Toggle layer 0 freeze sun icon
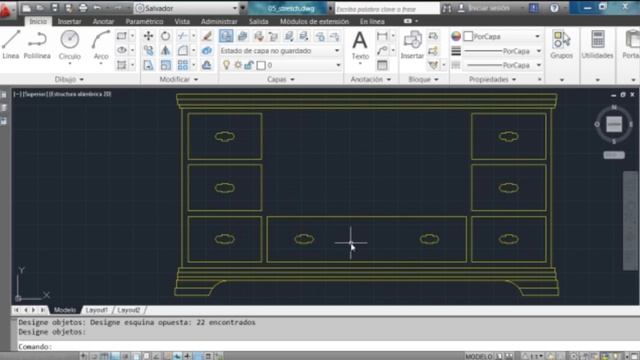Image resolution: width=640 pixels, height=360 pixels. pos(238,65)
